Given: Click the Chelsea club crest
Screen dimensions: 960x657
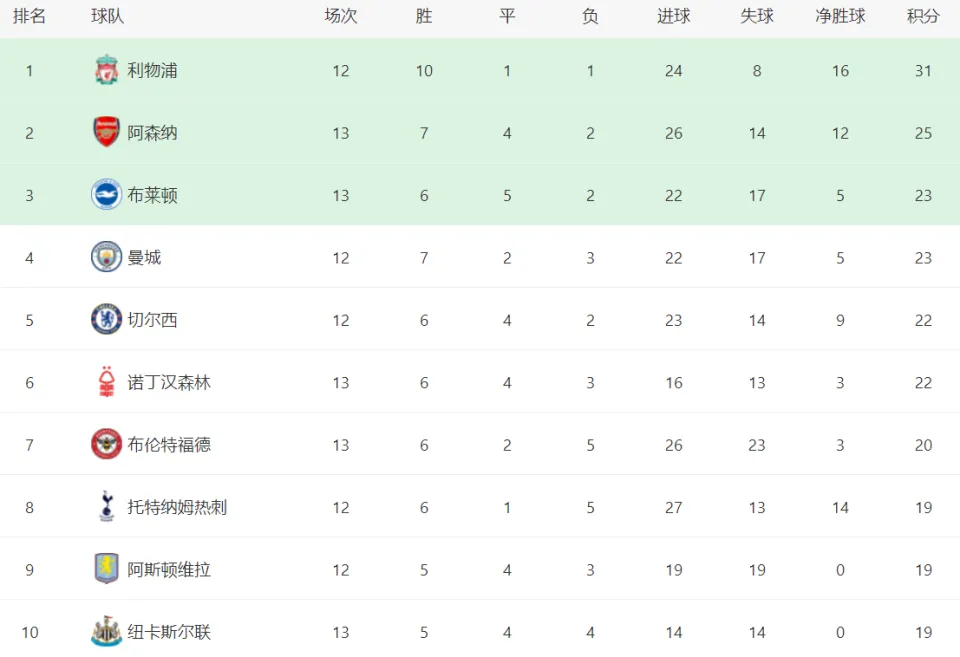Looking at the screenshot, I should [x=107, y=320].
